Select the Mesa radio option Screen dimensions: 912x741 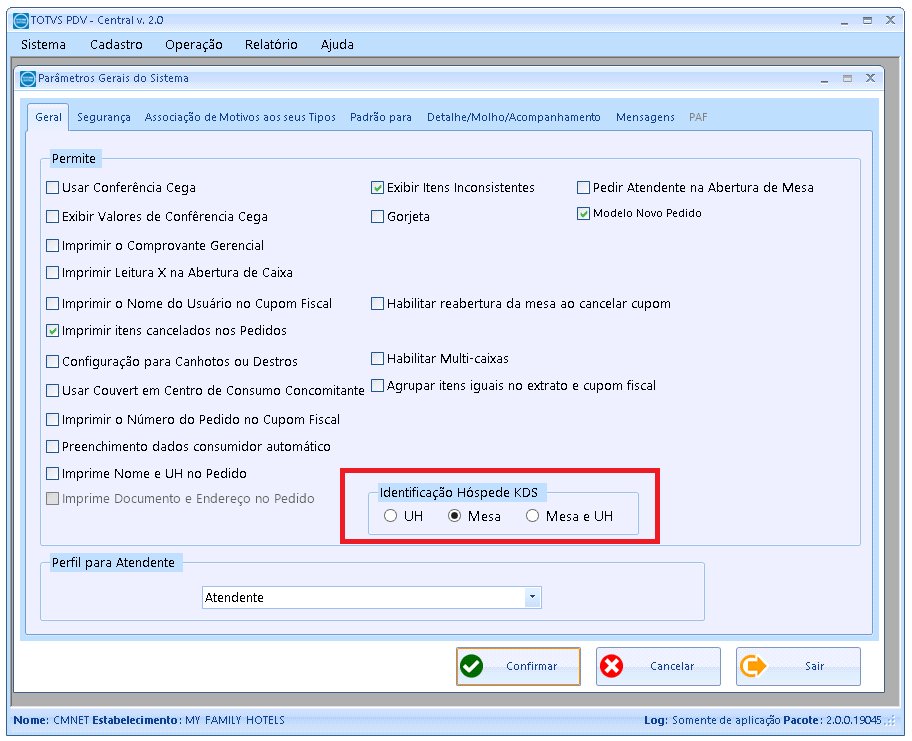[x=454, y=516]
